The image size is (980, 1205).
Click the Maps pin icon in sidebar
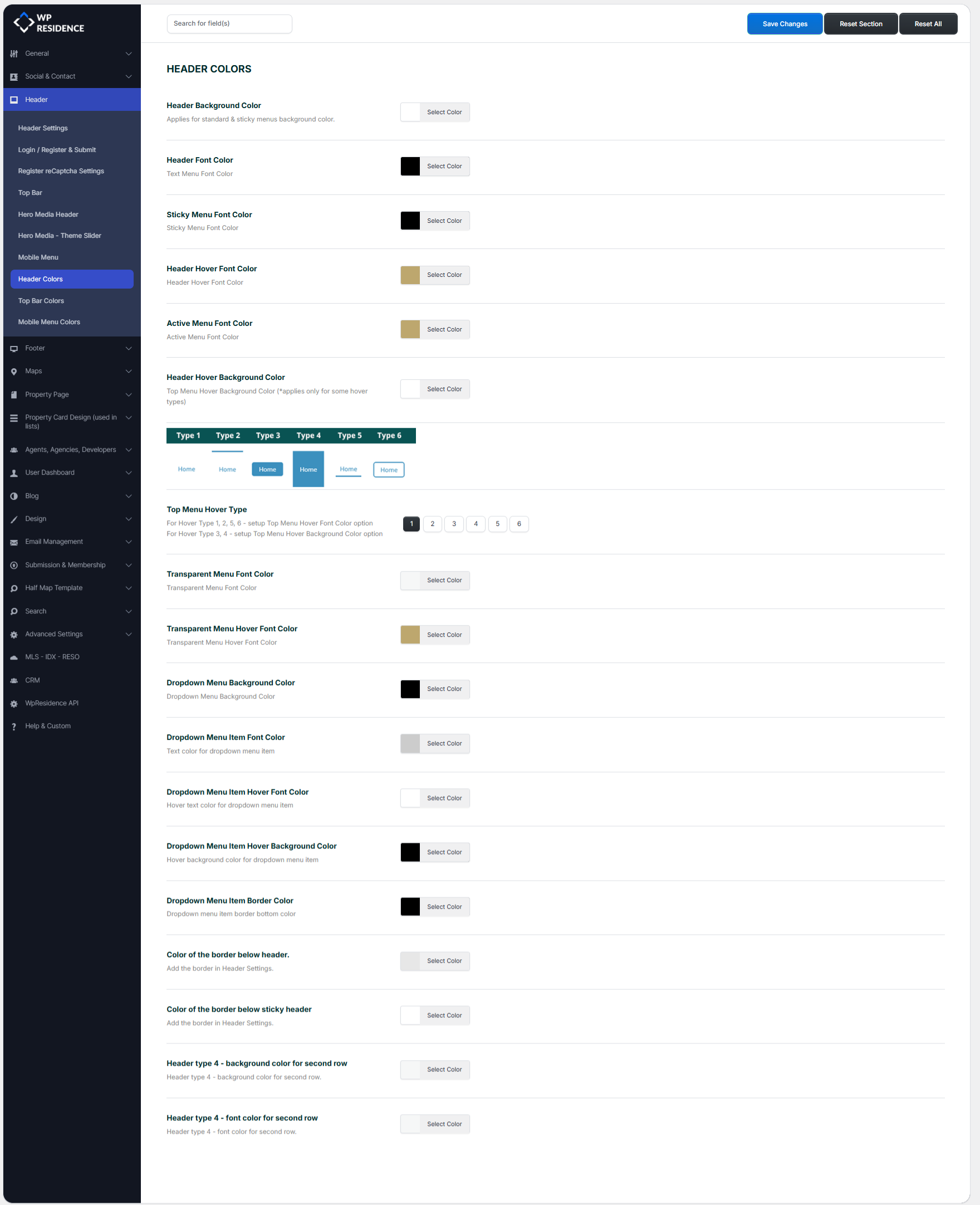[14, 372]
